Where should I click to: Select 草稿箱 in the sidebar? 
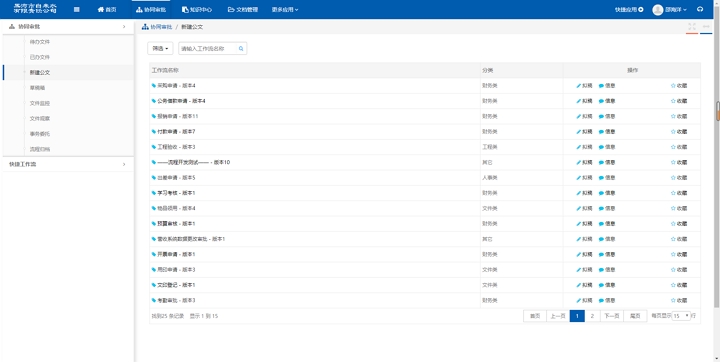[x=37, y=88]
